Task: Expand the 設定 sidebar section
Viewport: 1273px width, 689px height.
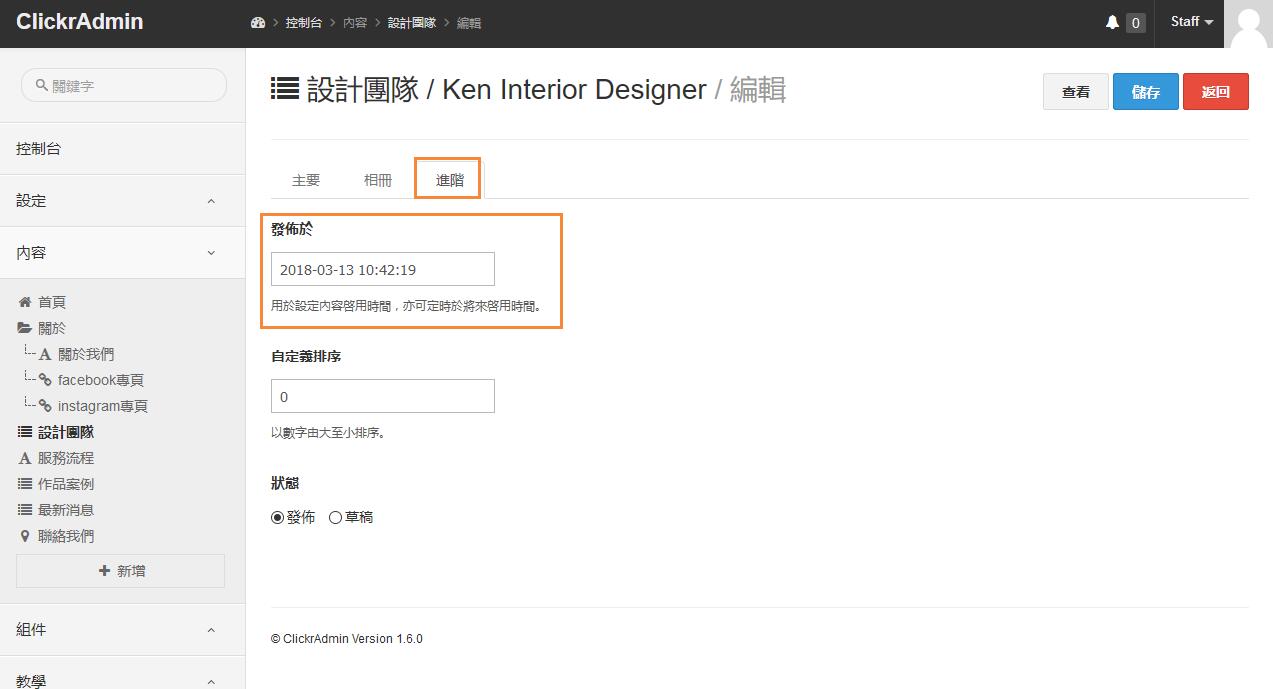Action: (122, 201)
